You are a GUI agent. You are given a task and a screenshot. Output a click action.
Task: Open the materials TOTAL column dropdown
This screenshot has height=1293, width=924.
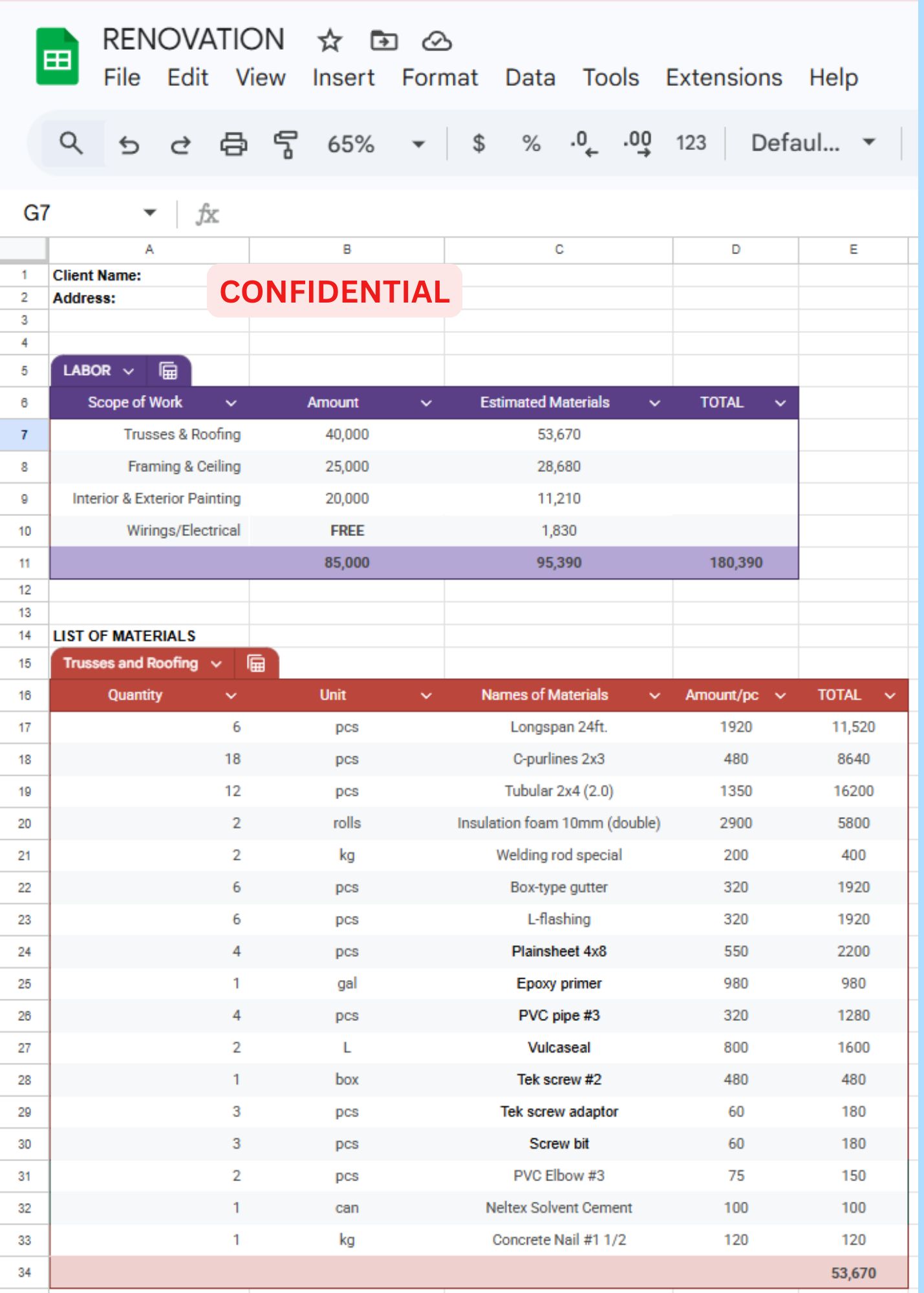[890, 696]
